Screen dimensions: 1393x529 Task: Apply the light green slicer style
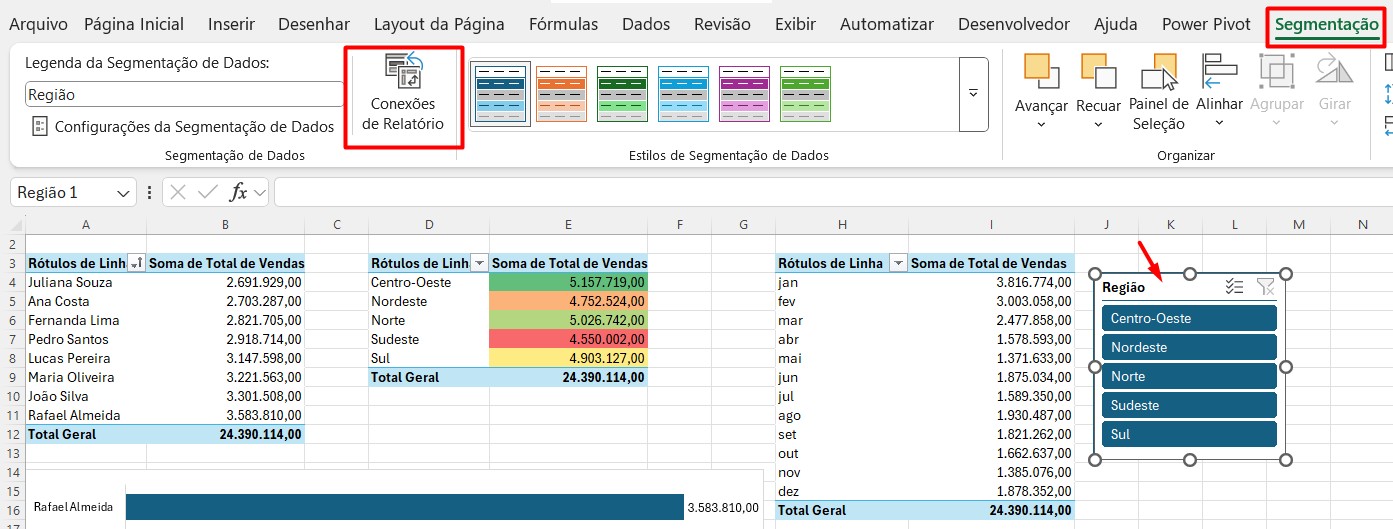click(805, 94)
